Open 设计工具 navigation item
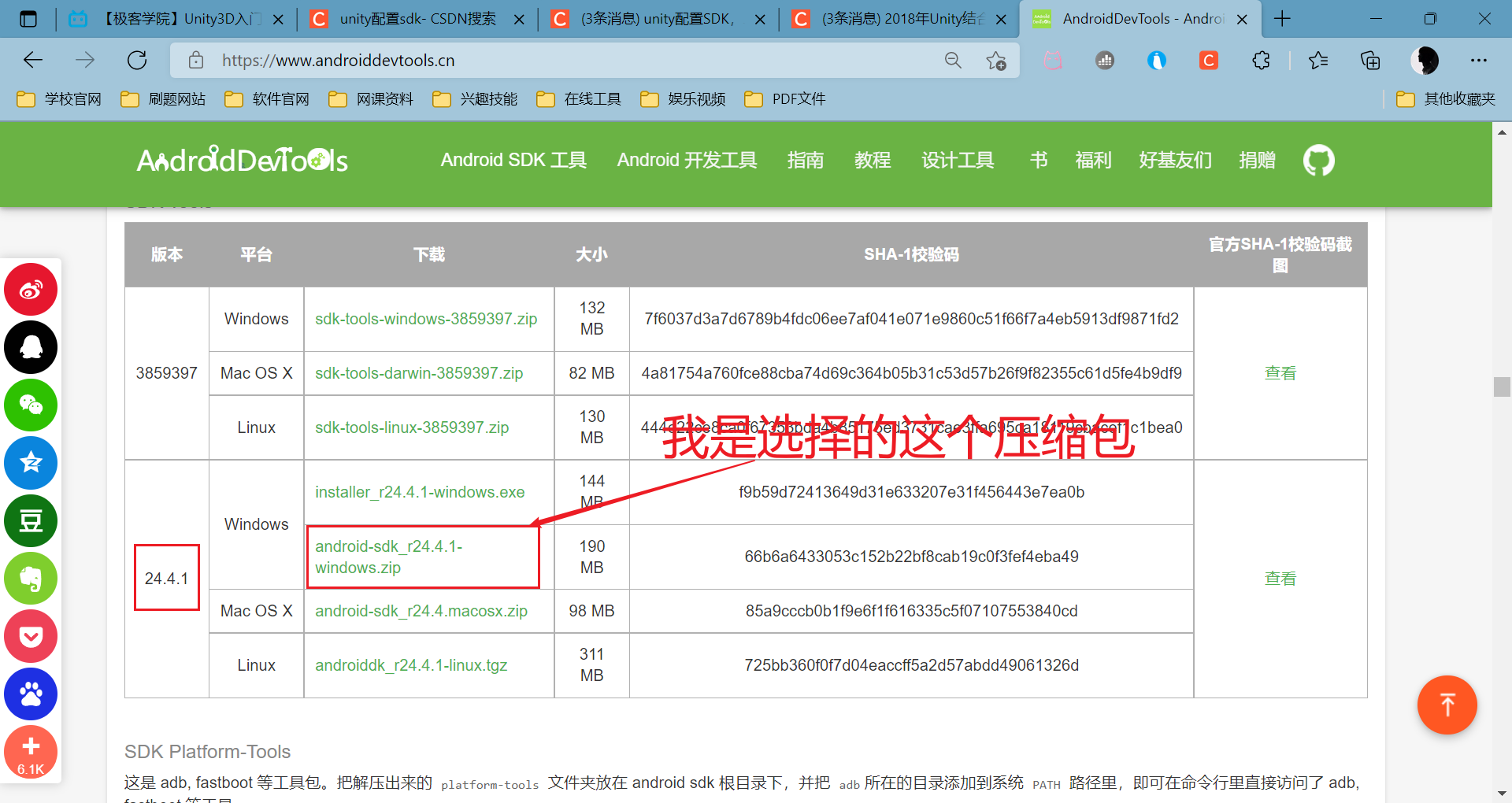 [x=958, y=161]
